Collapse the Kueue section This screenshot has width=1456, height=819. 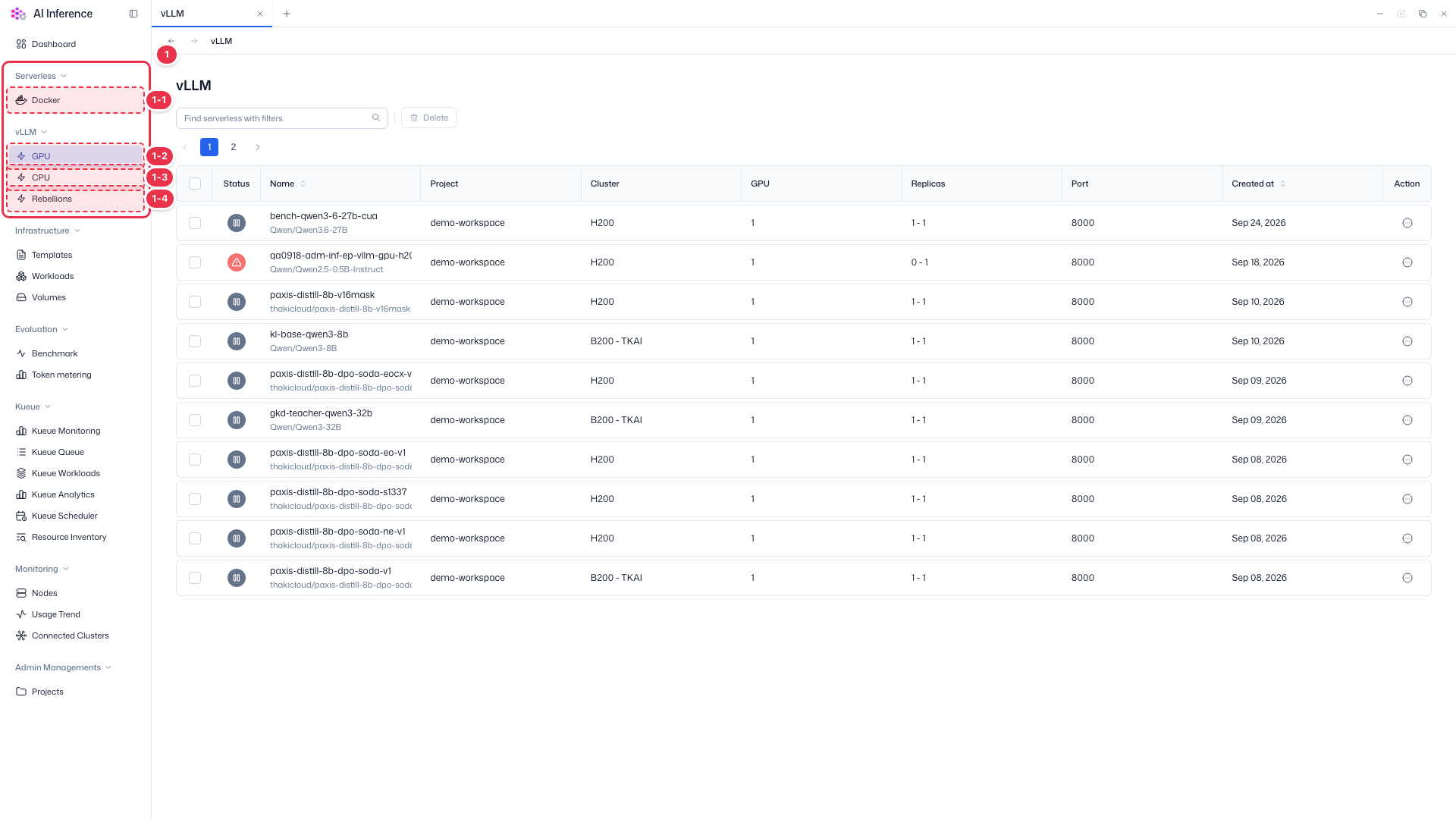[33, 406]
